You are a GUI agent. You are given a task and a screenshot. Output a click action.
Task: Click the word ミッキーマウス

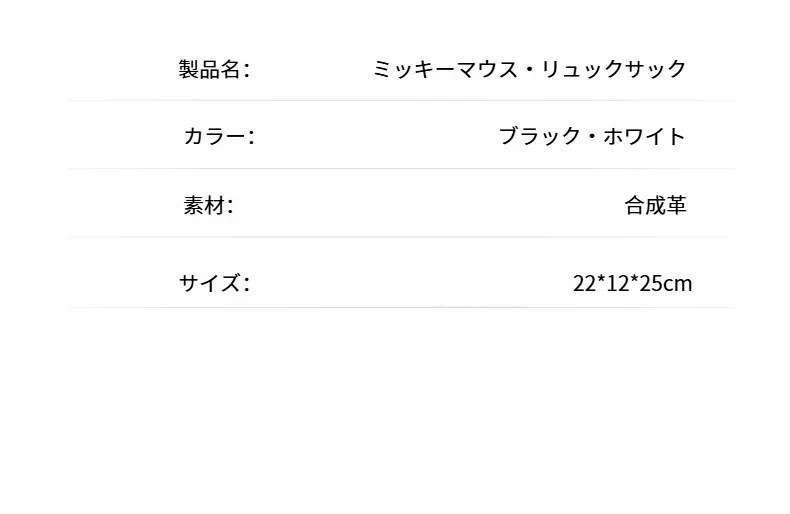click(x=445, y=69)
